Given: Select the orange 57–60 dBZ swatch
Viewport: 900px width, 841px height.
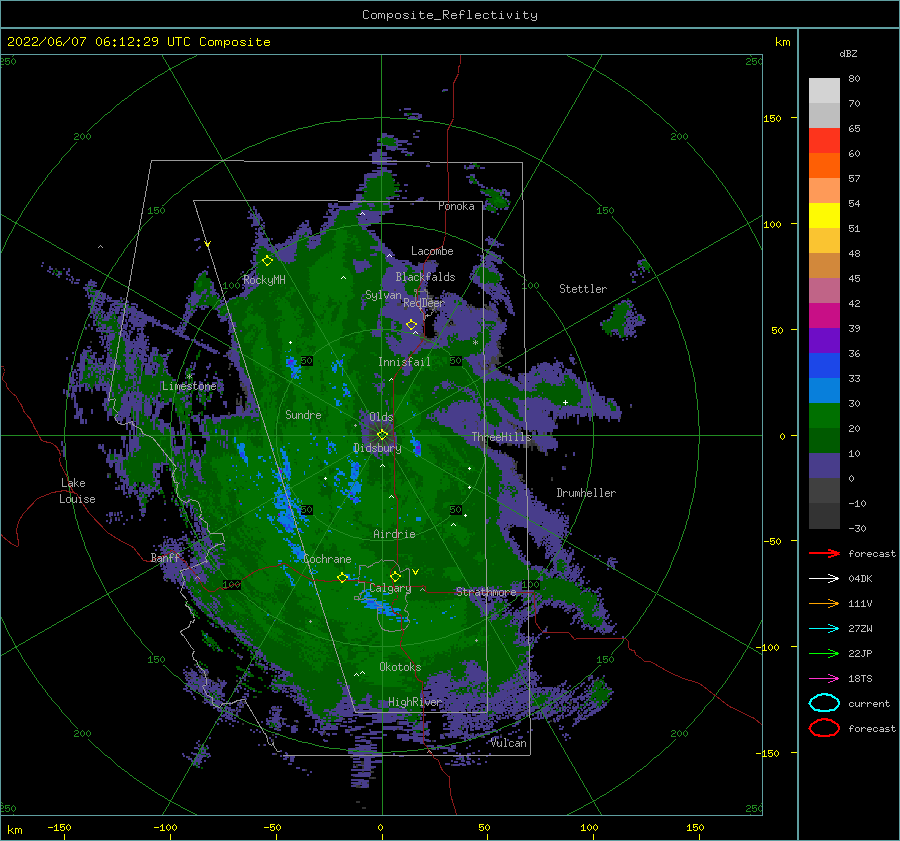Looking at the screenshot, I should [x=824, y=165].
